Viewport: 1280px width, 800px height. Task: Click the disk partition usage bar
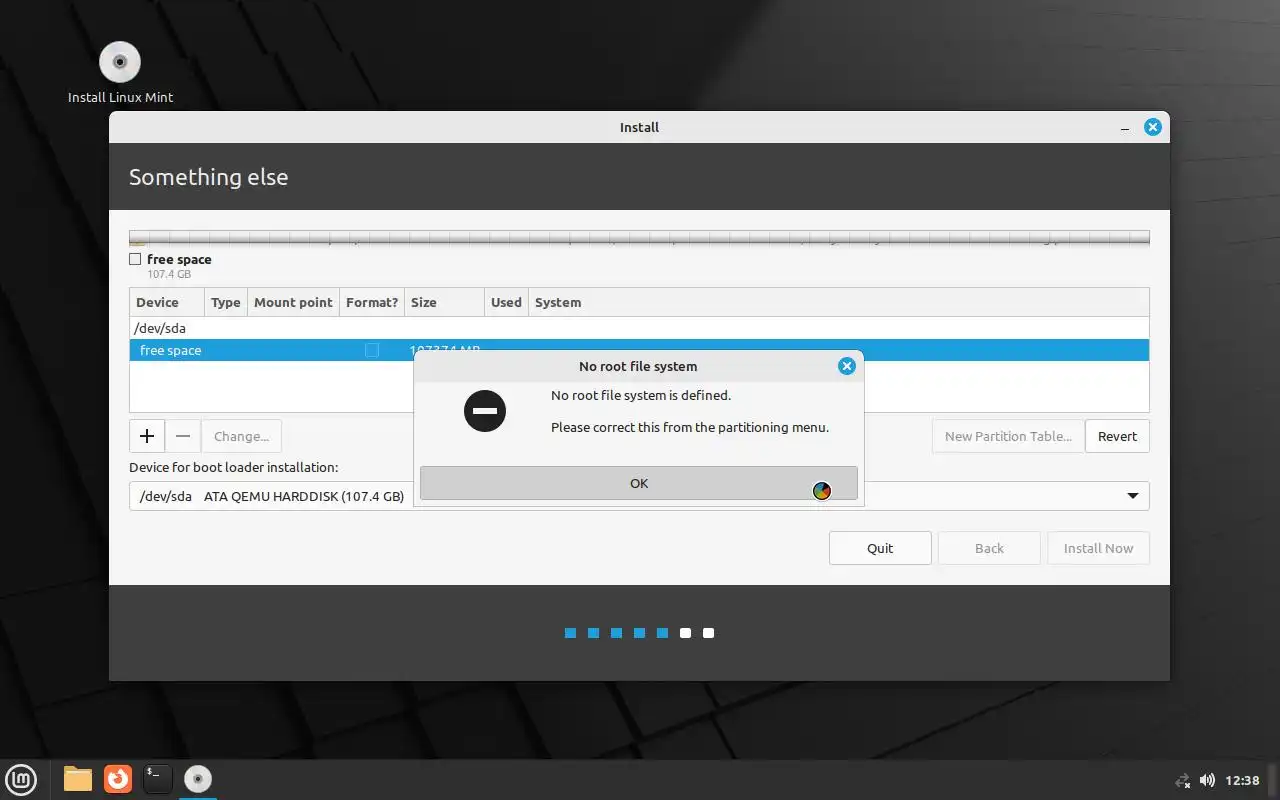pyautogui.click(x=639, y=238)
